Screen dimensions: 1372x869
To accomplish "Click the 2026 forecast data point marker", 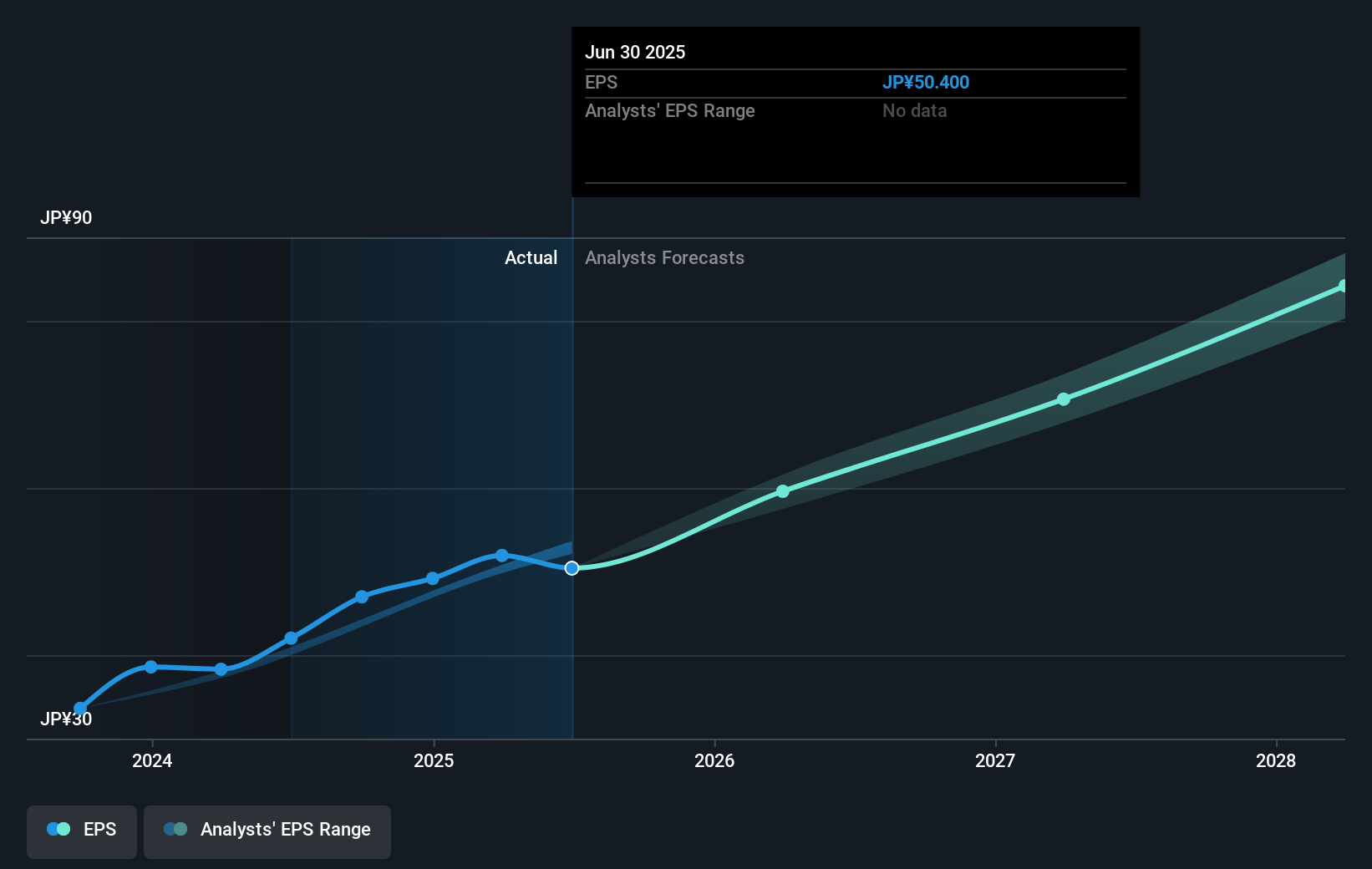I will click(x=782, y=491).
